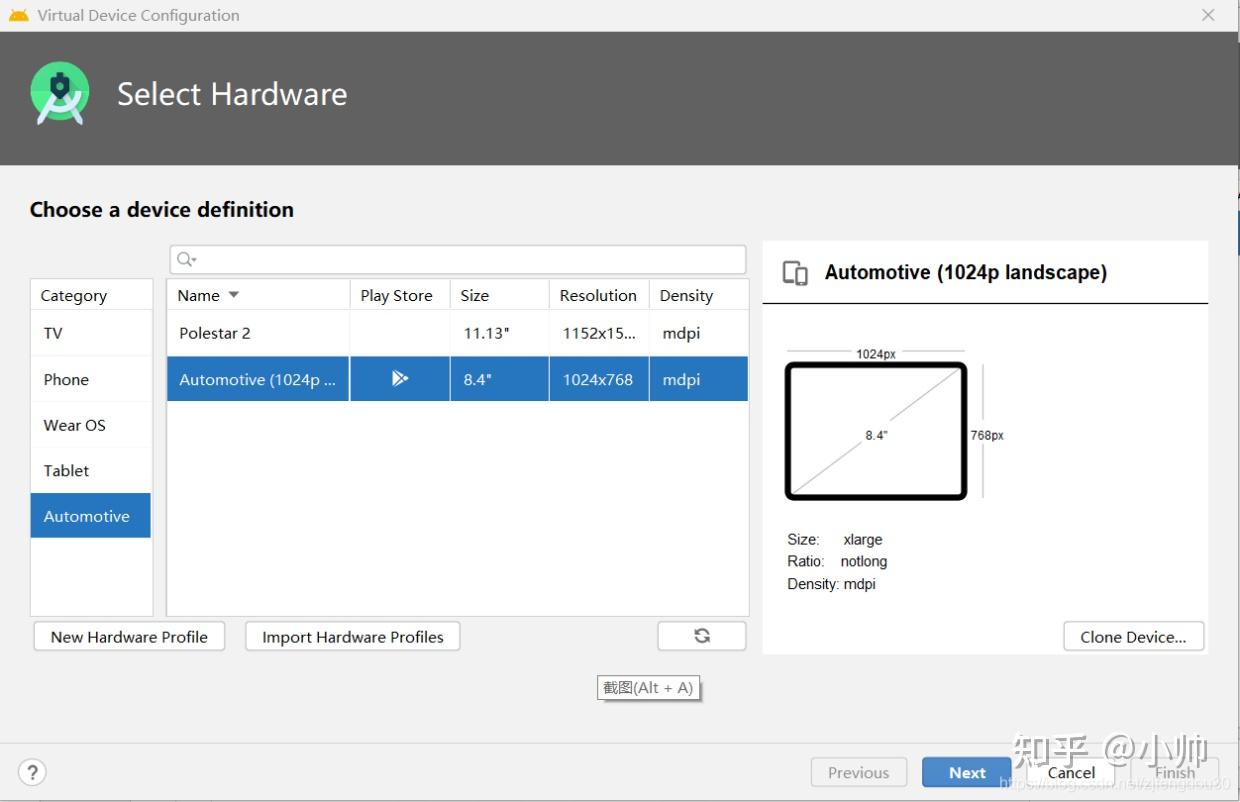
Task: Click the magnifier icon in the search box
Action: (x=184, y=259)
